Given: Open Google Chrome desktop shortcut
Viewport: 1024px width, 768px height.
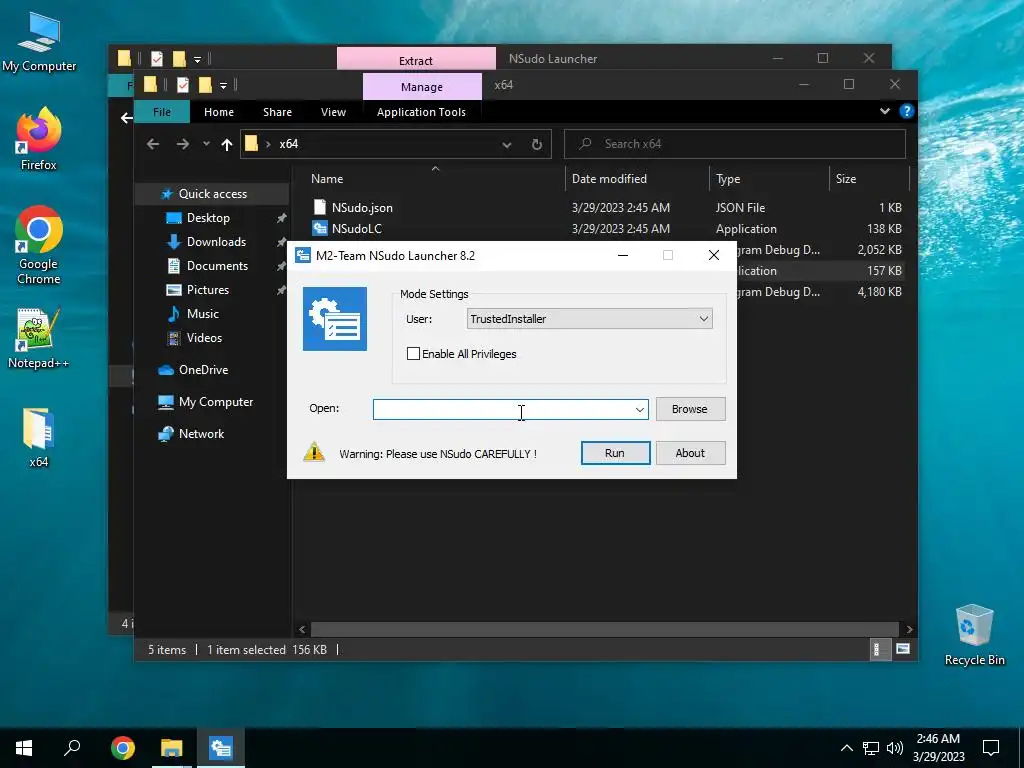Looking at the screenshot, I should [x=39, y=246].
